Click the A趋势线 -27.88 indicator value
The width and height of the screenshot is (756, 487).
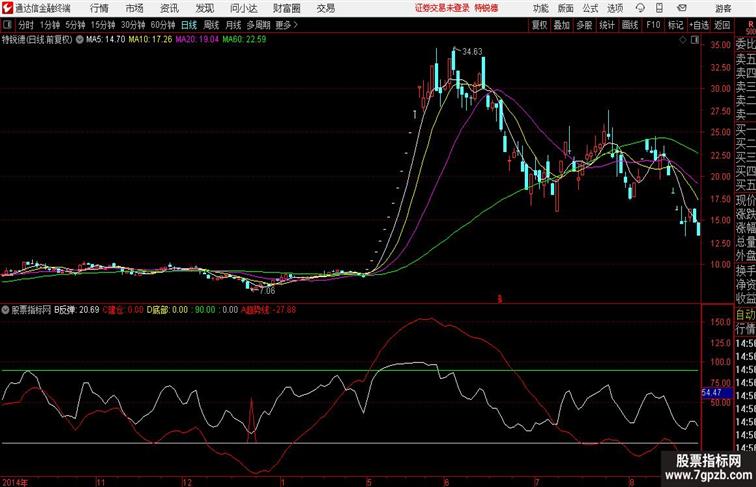tap(268, 310)
